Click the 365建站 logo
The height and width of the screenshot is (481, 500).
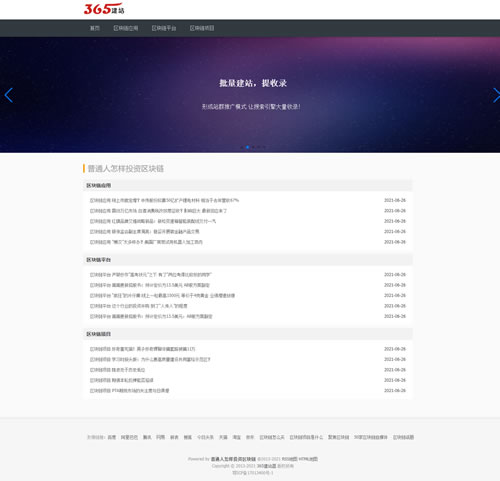pyautogui.click(x=104, y=9)
